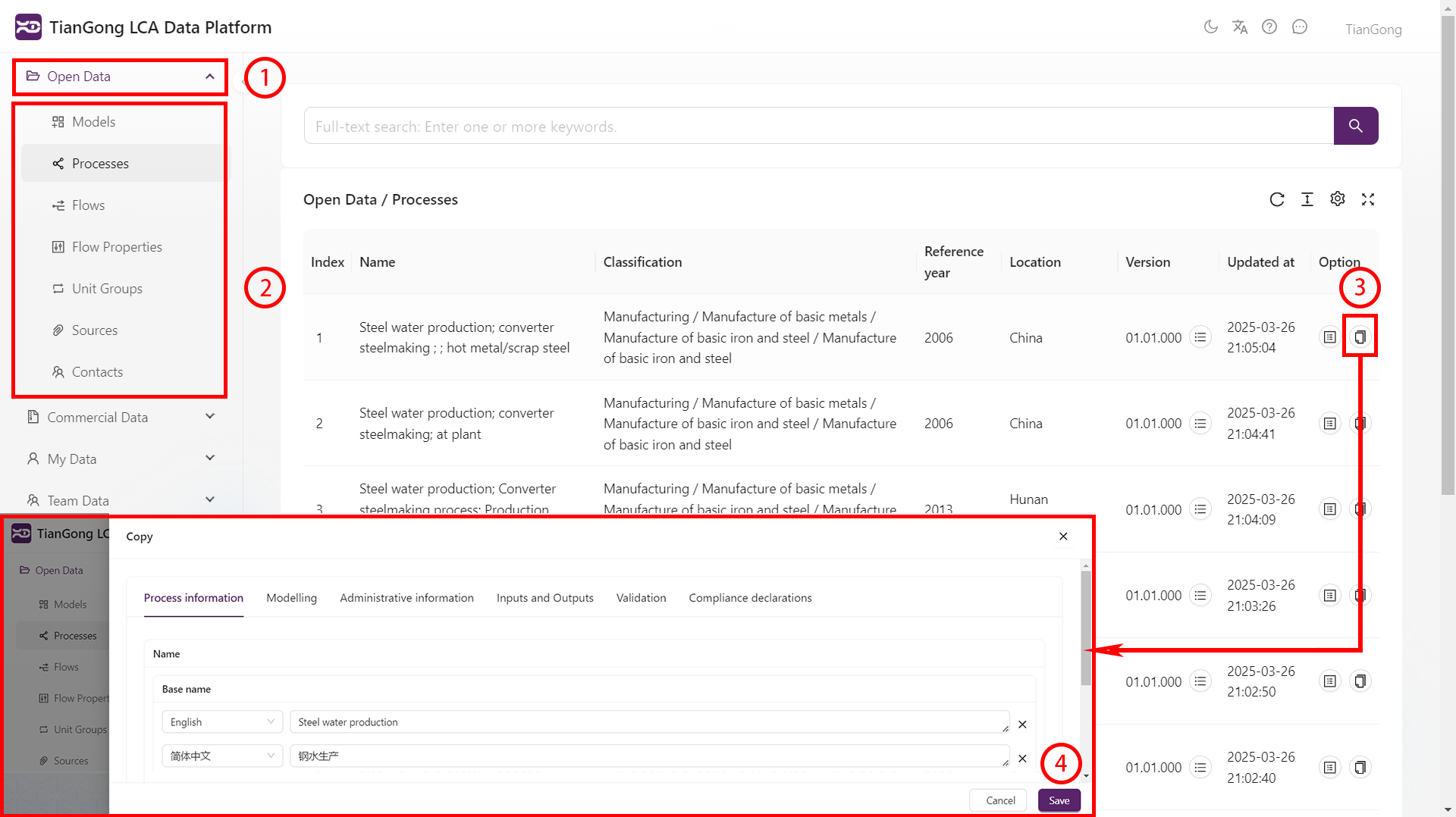Toggle fullscreen view of the table
This screenshot has height=817, width=1456.
coord(1368,199)
